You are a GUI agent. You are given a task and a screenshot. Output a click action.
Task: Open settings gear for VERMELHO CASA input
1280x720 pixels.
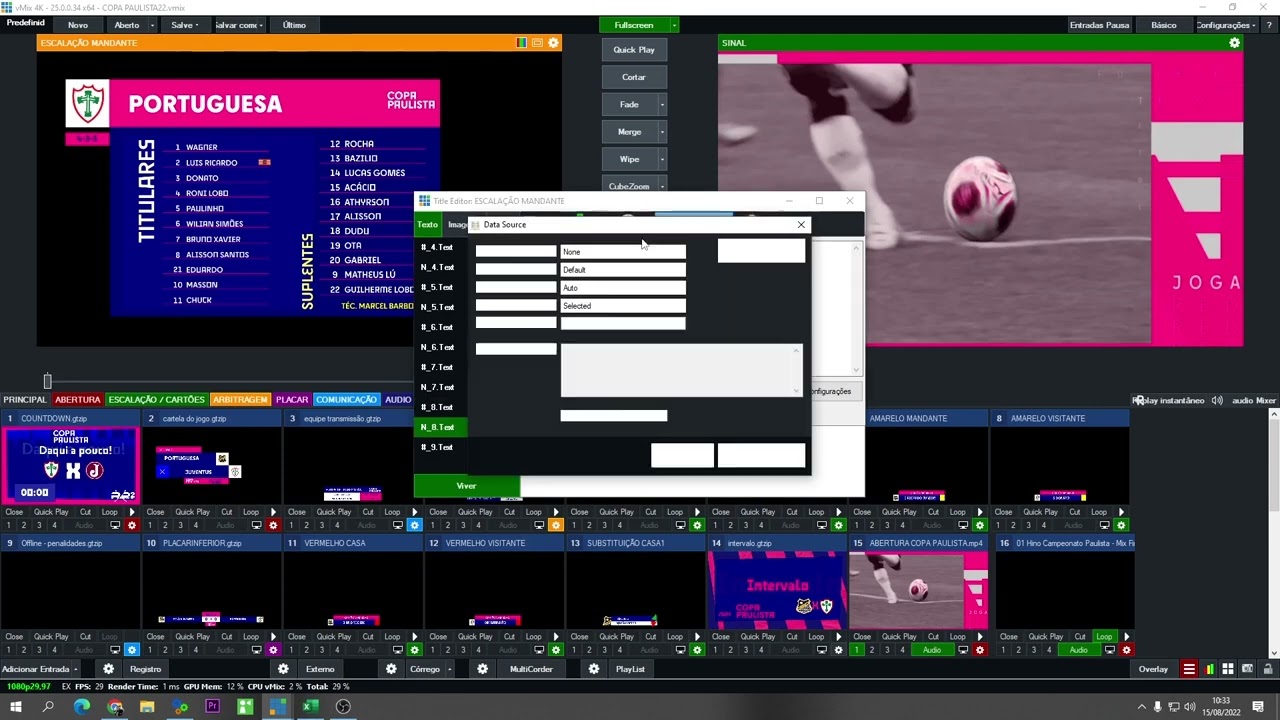coord(414,650)
